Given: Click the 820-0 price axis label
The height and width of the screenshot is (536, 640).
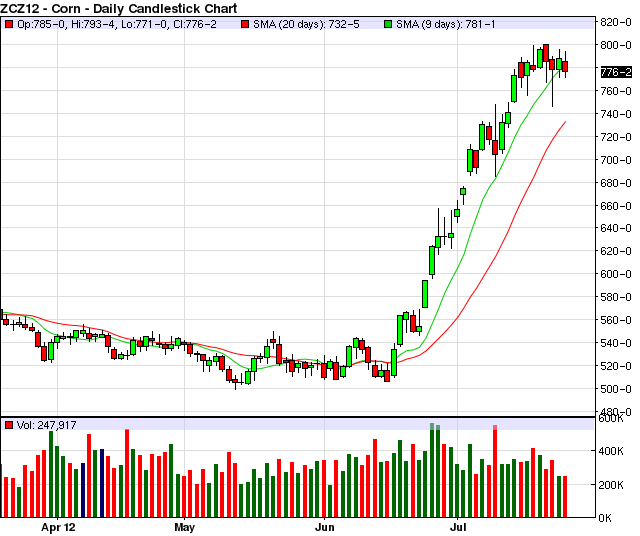Looking at the screenshot, I should pos(616,22).
